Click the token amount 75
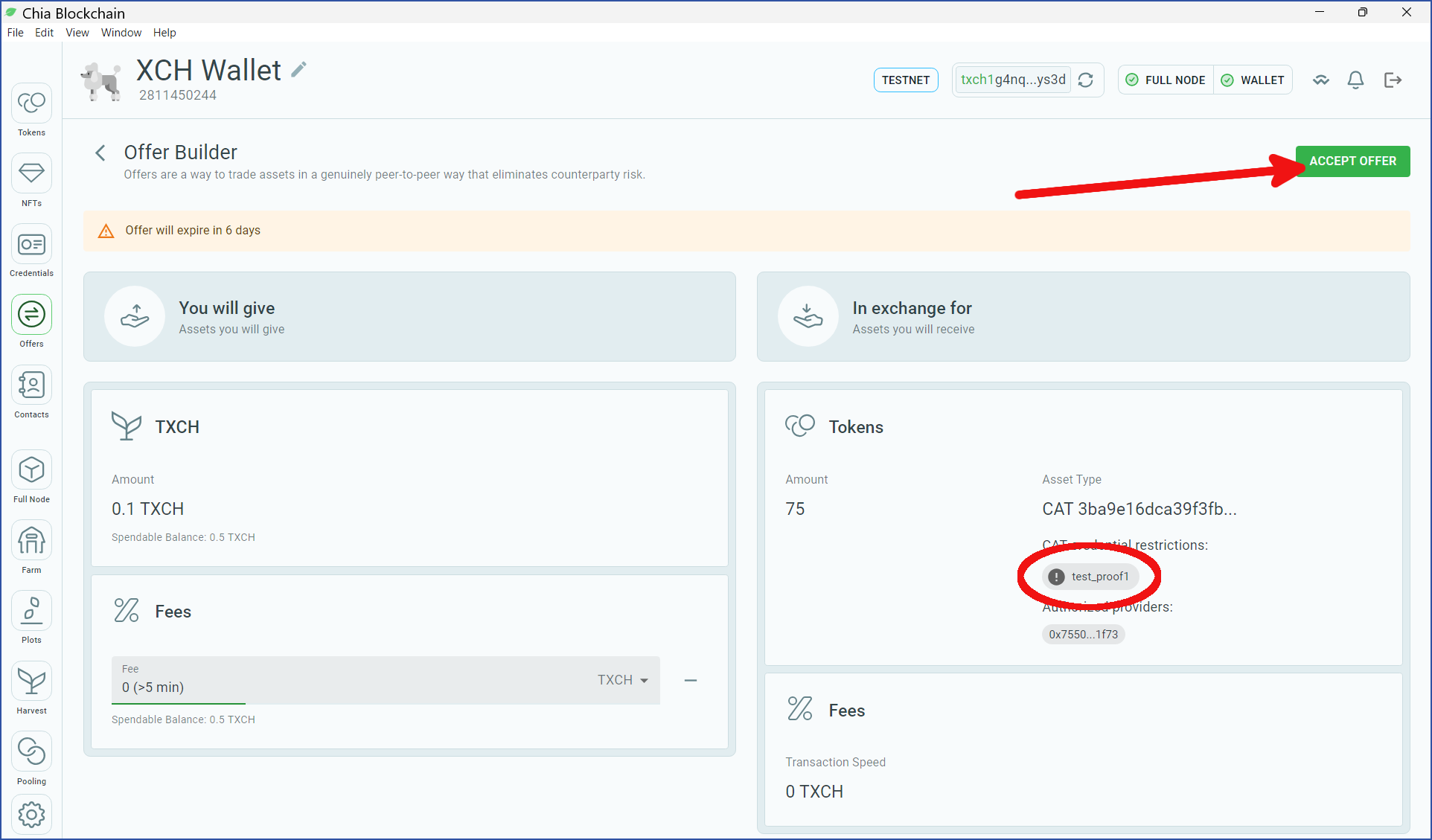This screenshot has height=840, width=1432. [x=795, y=509]
